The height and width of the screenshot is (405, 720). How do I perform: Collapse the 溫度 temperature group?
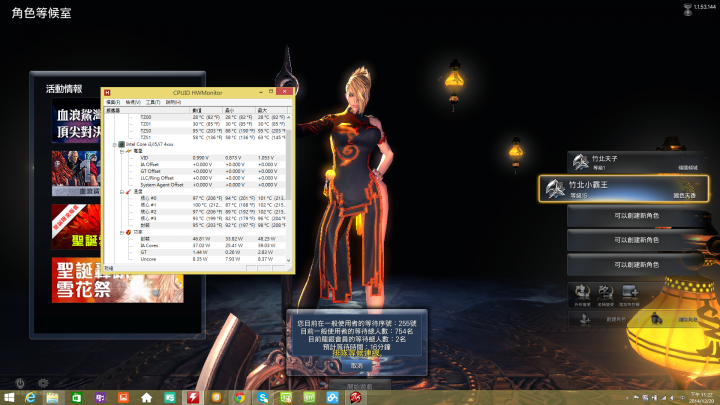click(122, 191)
